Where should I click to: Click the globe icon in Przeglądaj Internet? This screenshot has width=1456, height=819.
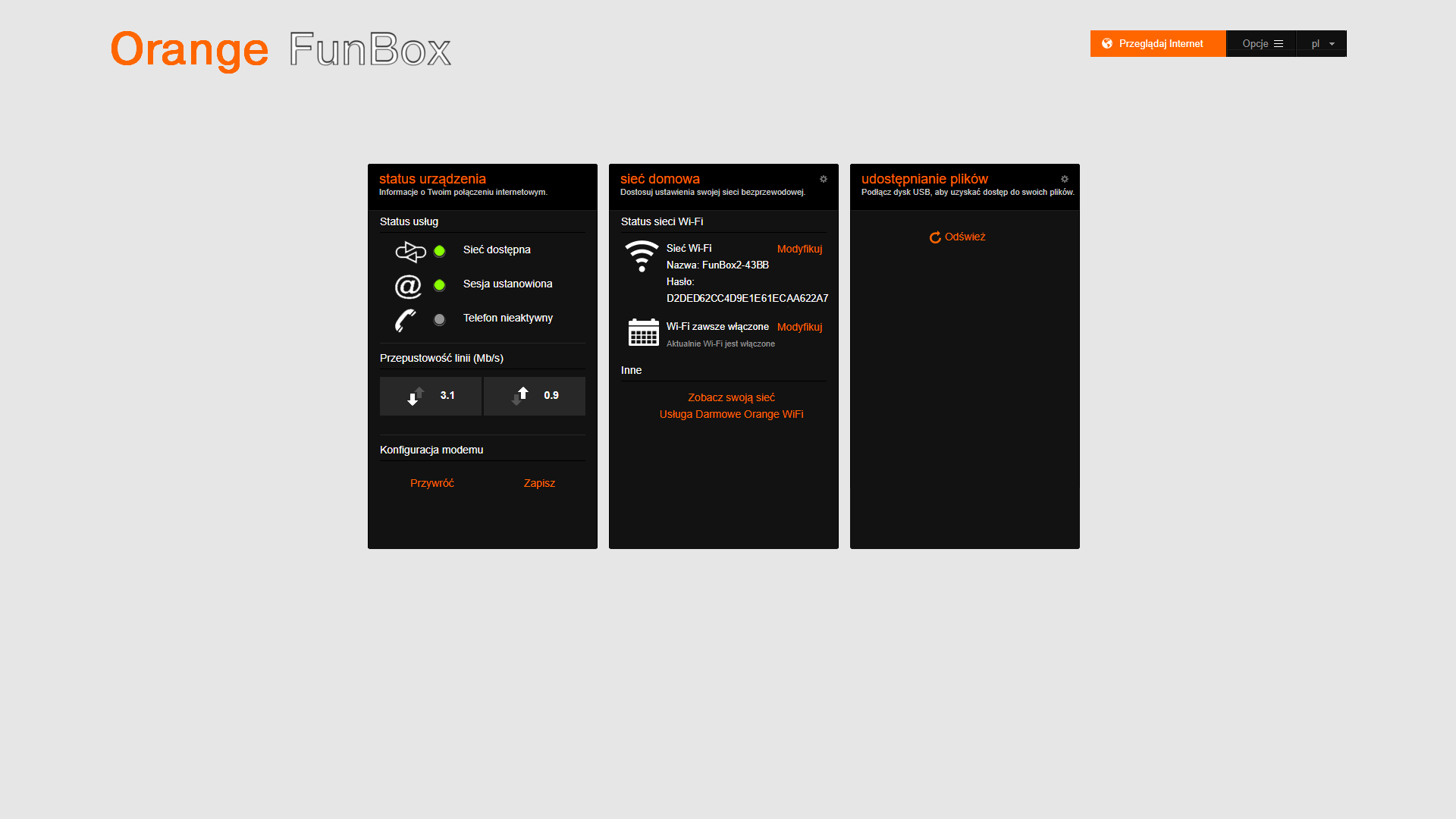click(x=1107, y=44)
